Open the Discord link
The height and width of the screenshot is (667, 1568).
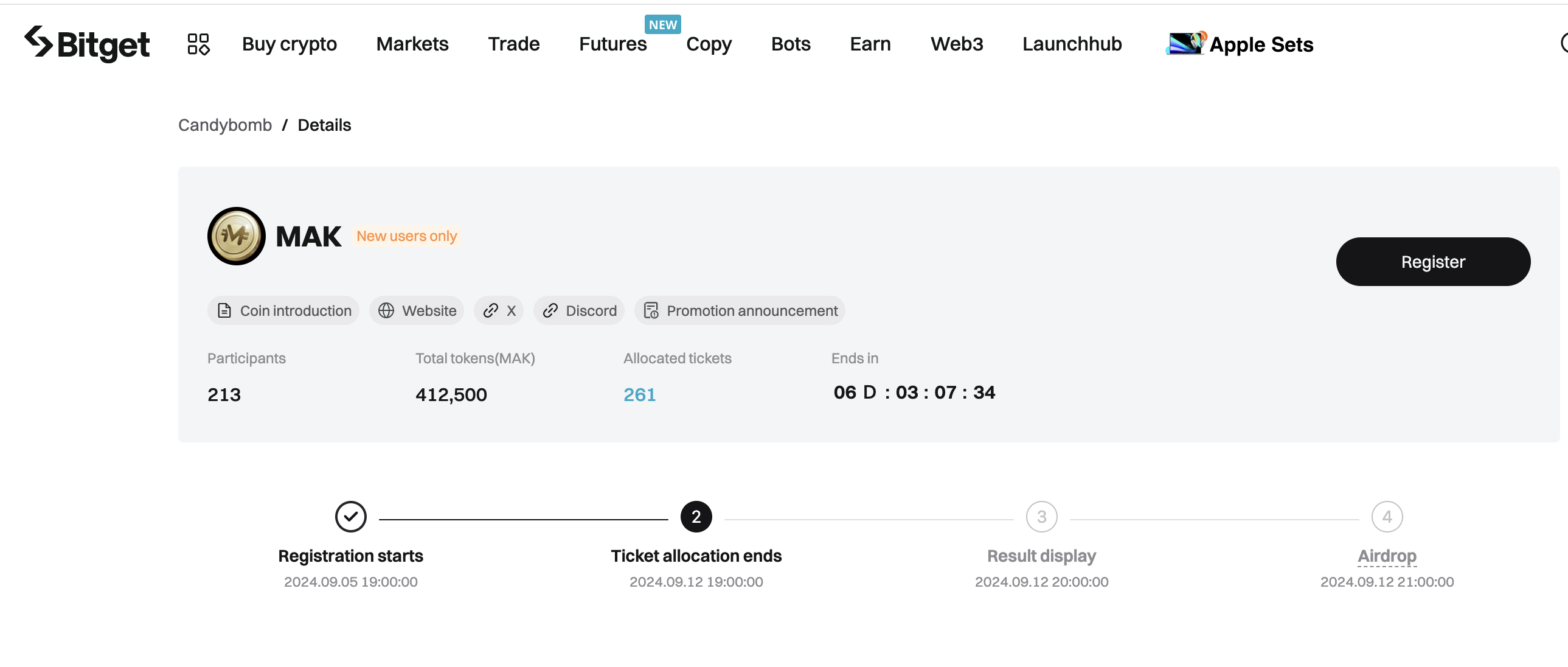579,310
